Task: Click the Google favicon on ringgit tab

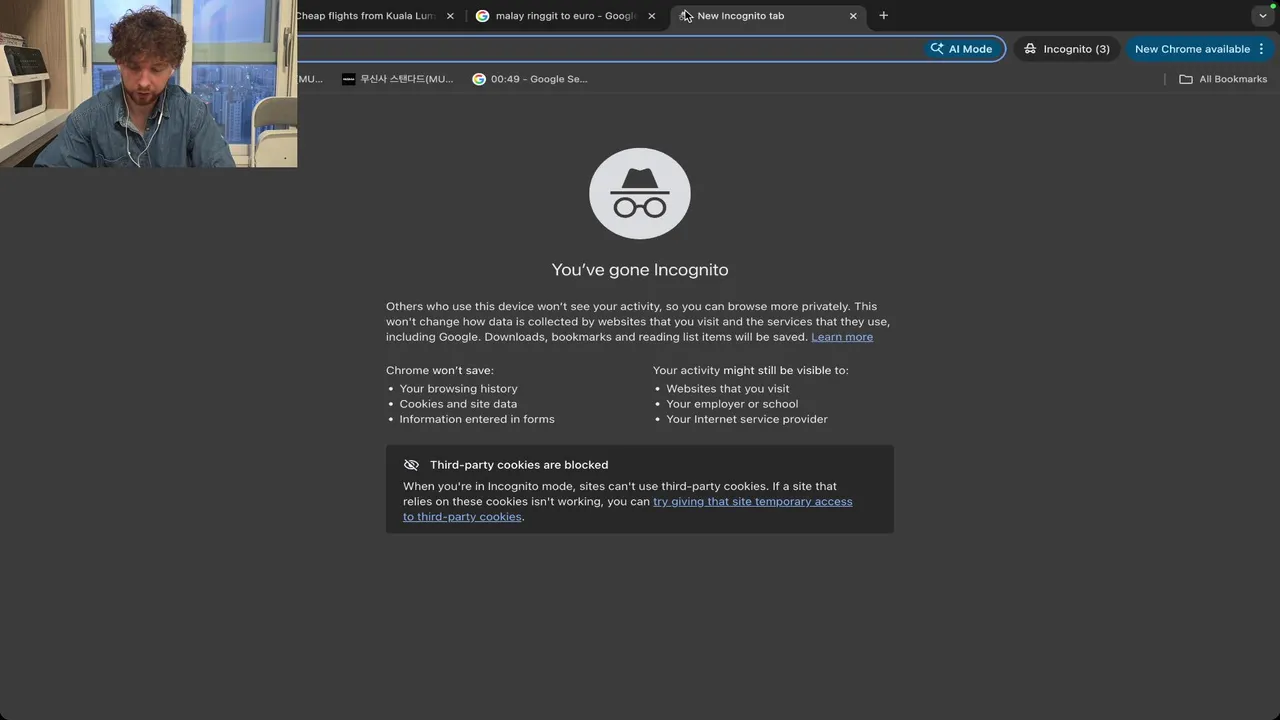Action: tap(482, 16)
